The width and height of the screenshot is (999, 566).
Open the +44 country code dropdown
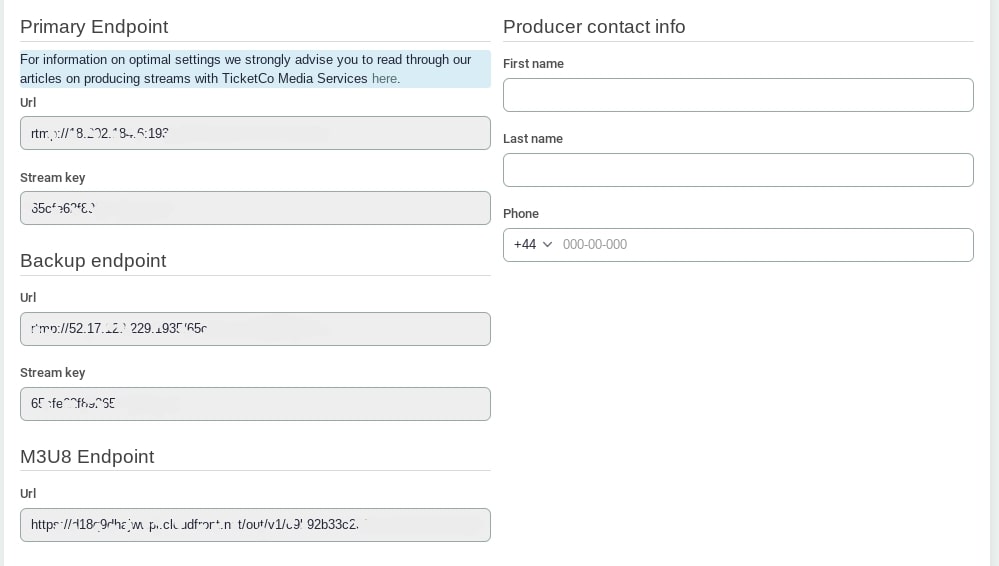click(x=533, y=245)
